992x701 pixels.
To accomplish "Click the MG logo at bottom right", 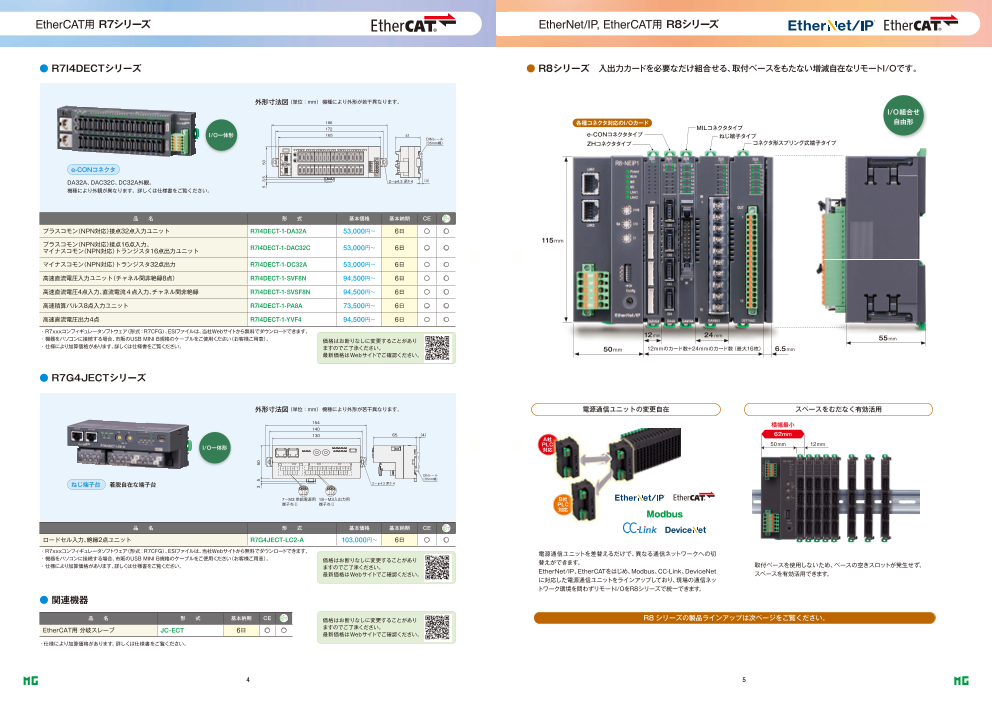I will click(x=961, y=680).
